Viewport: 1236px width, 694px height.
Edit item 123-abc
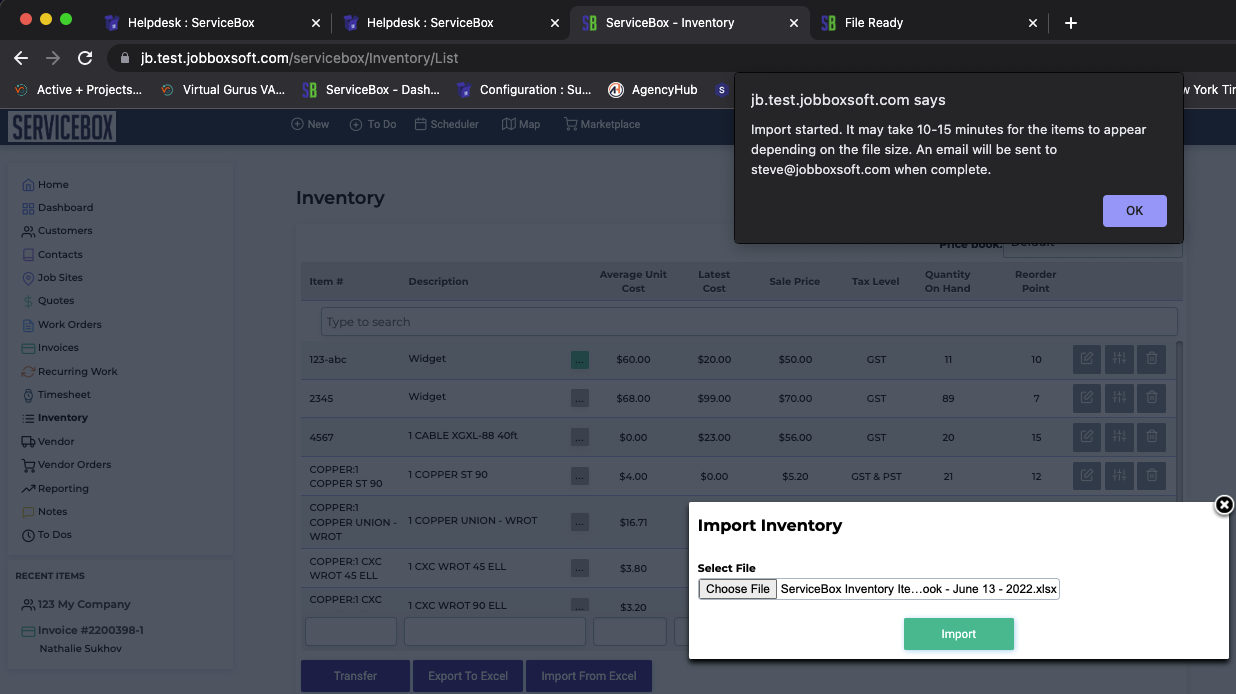[1086, 358]
